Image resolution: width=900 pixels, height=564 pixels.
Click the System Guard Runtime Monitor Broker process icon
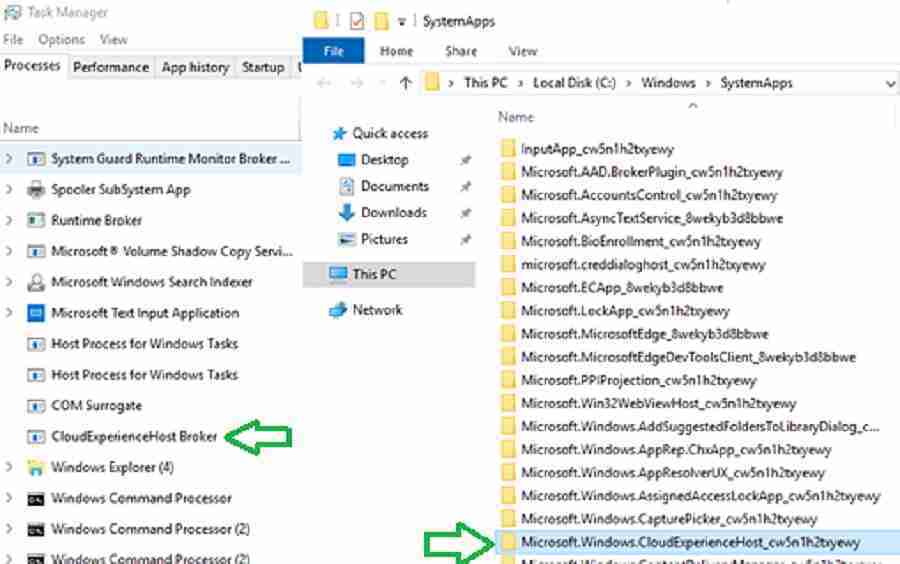point(36,159)
